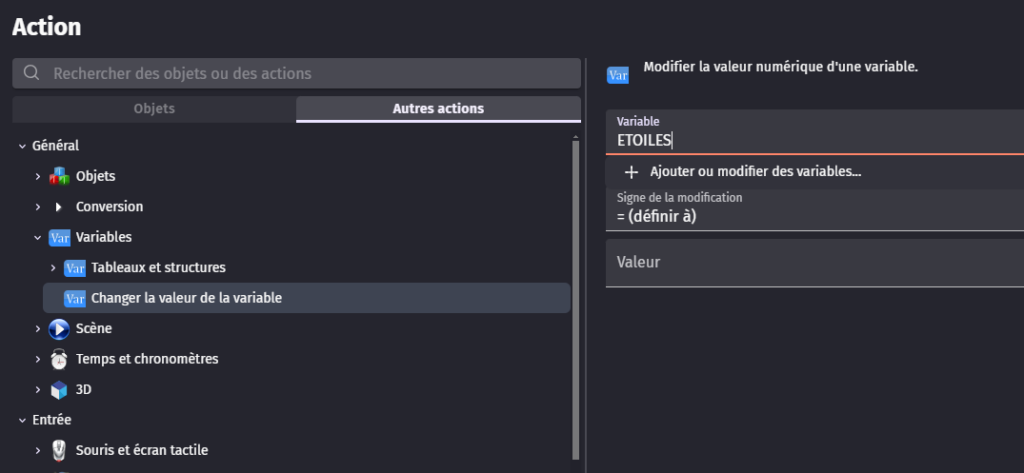Expand the Tableaux et structures node
The image size is (1024, 473).
pyautogui.click(x=53, y=268)
